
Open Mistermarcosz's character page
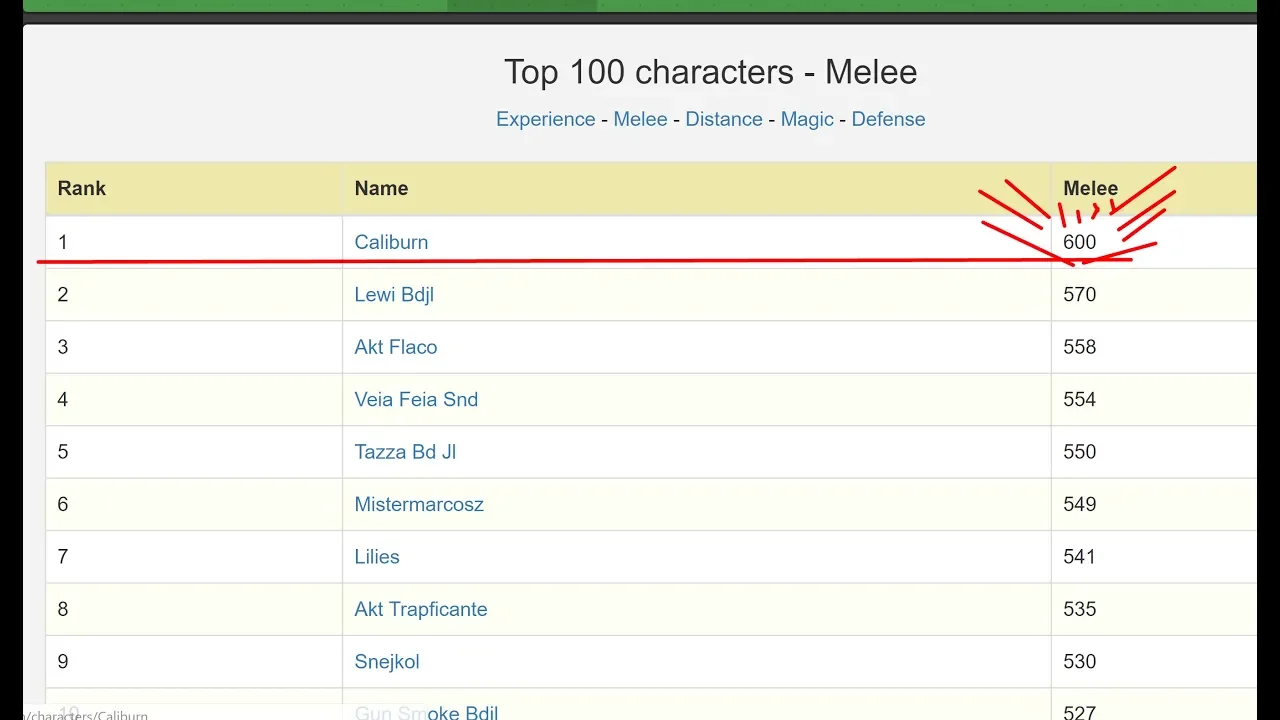pyautogui.click(x=419, y=504)
